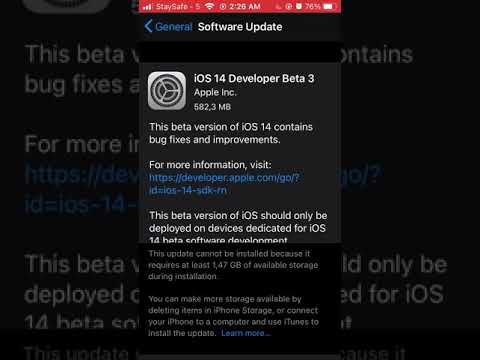
Task: Tap the cellular signal bars icon
Action: tap(147, 7)
